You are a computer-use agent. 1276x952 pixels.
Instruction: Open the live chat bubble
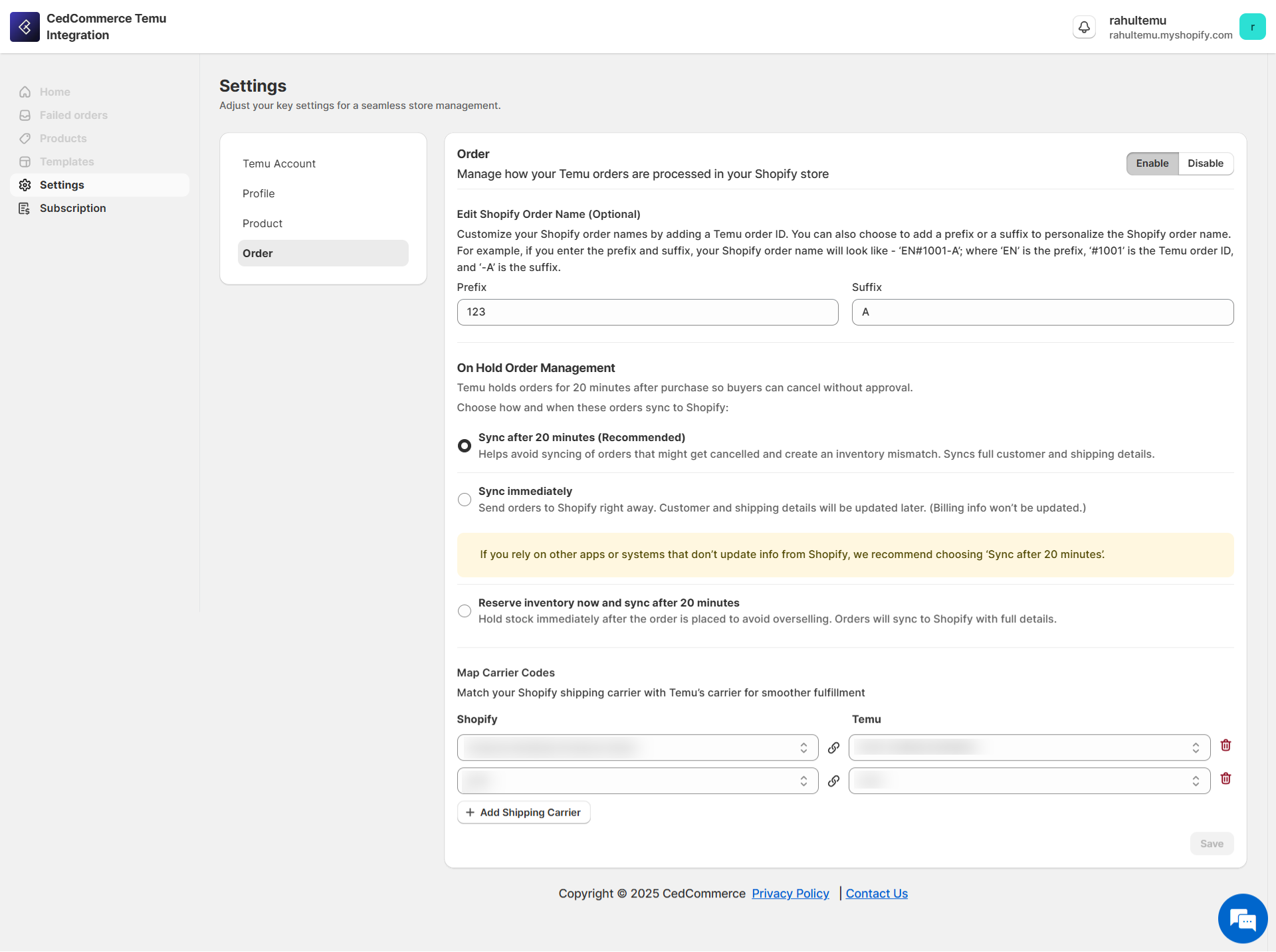point(1242,918)
